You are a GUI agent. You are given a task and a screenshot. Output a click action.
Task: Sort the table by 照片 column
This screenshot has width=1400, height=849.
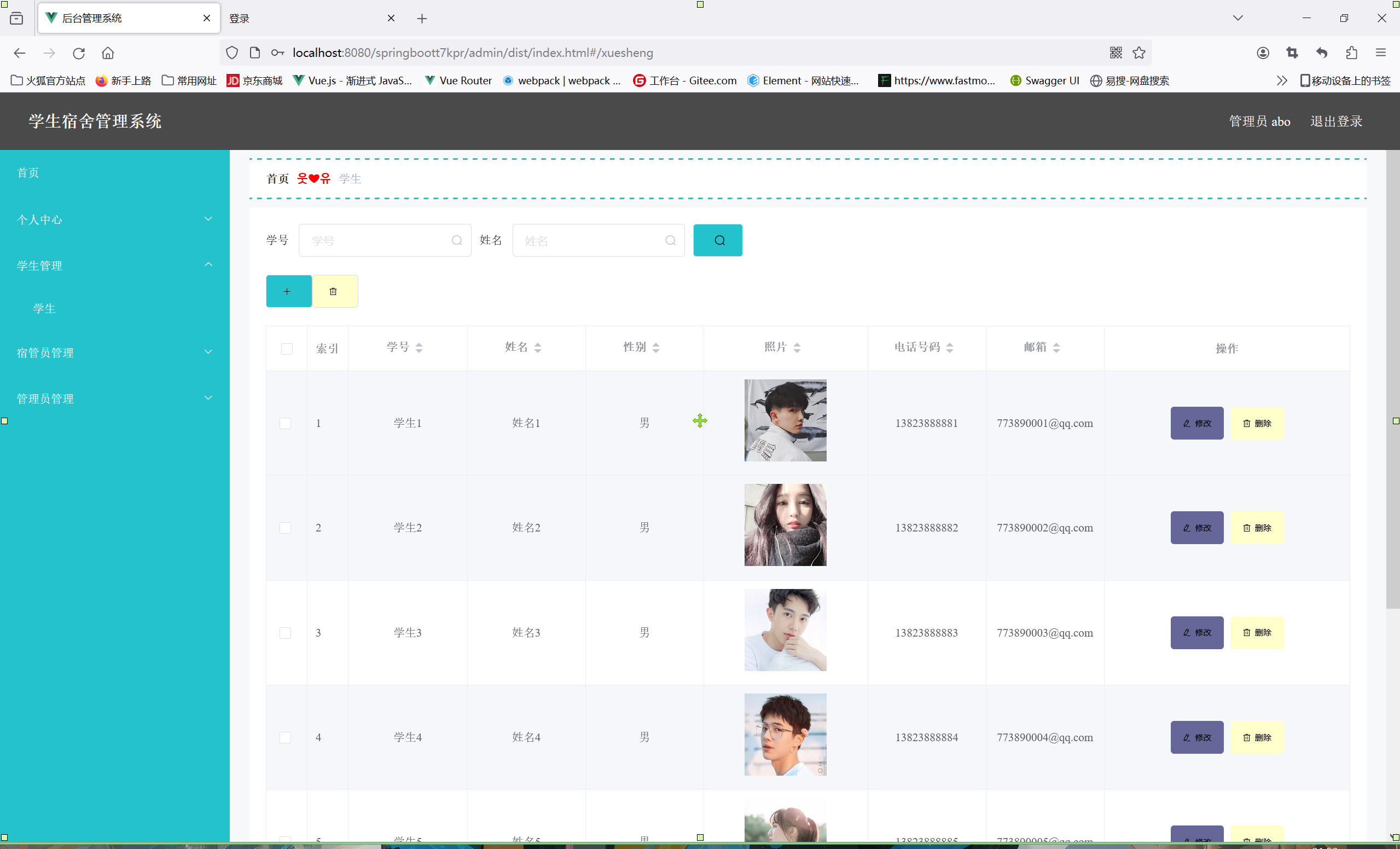coord(797,348)
